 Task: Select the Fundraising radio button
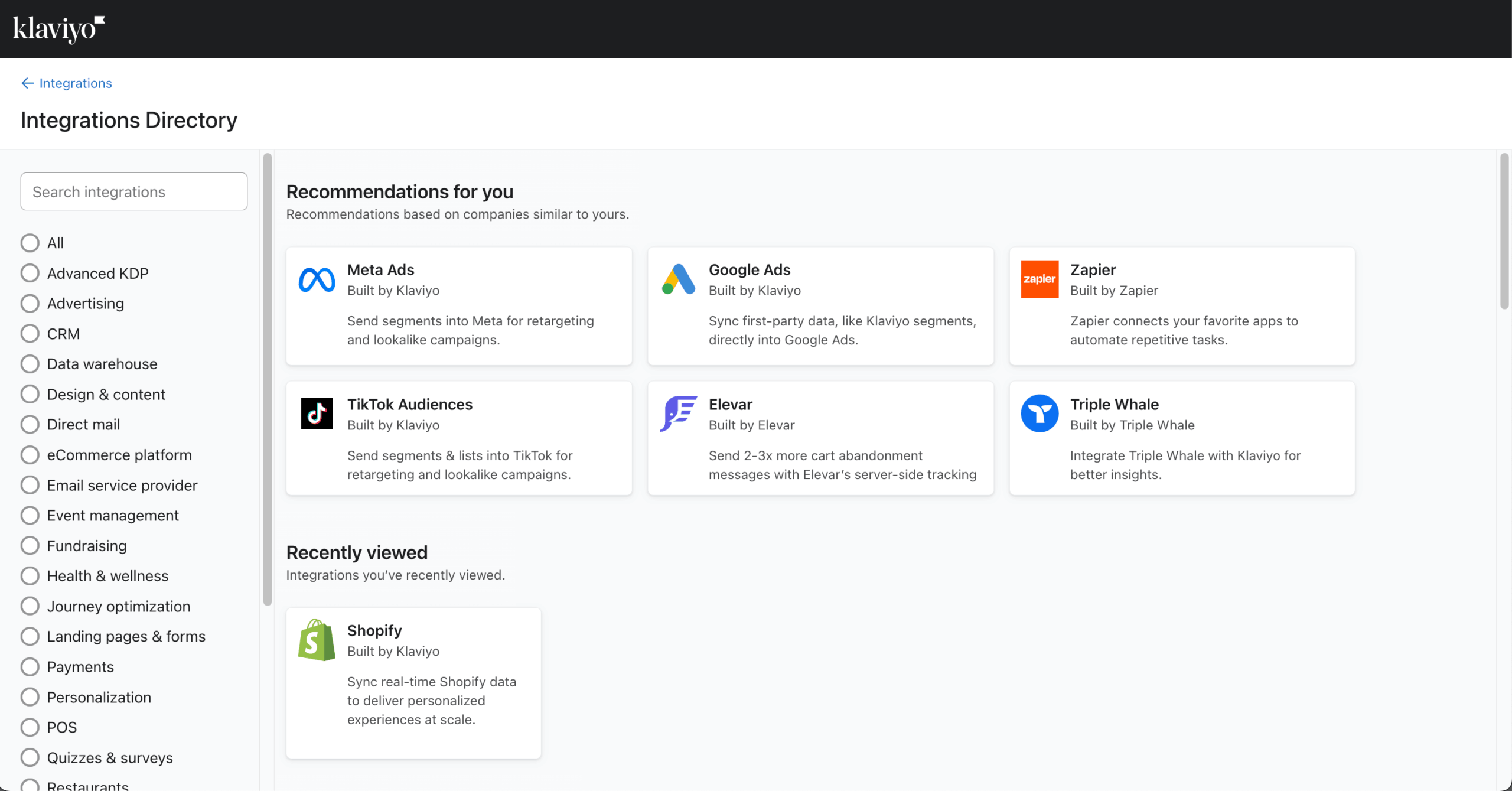pos(30,545)
